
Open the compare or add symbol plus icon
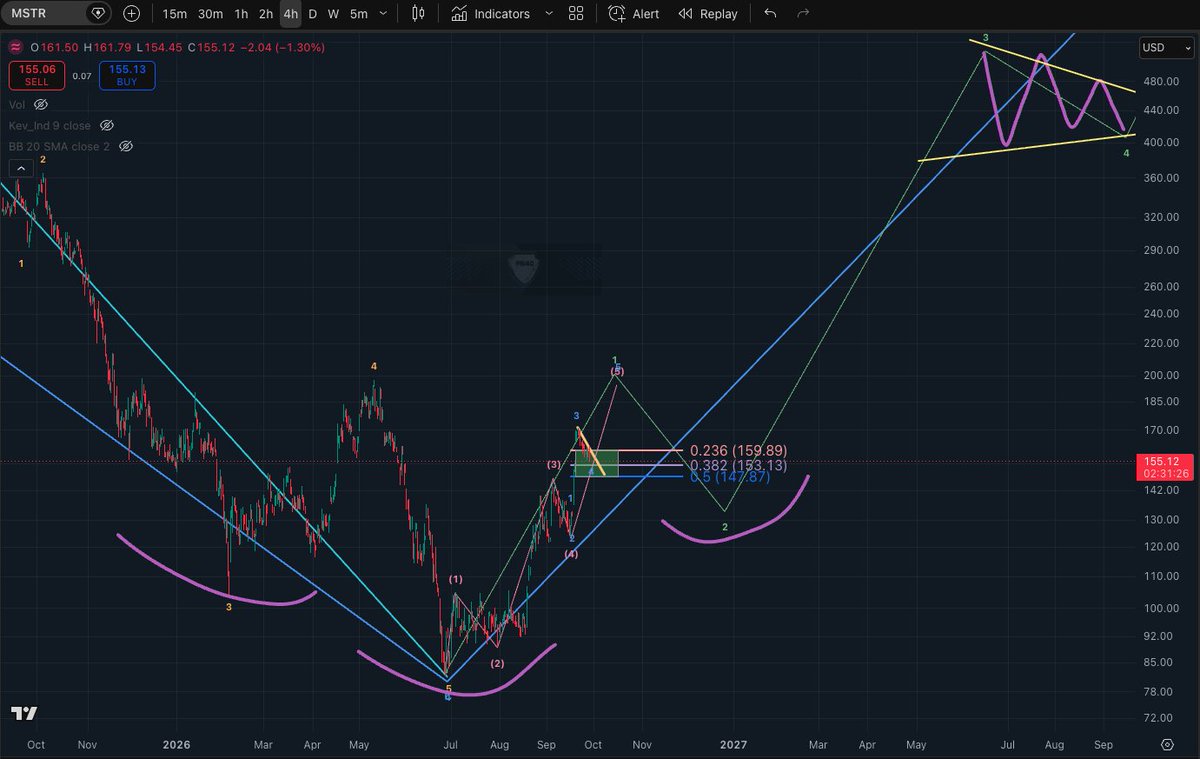pos(132,14)
